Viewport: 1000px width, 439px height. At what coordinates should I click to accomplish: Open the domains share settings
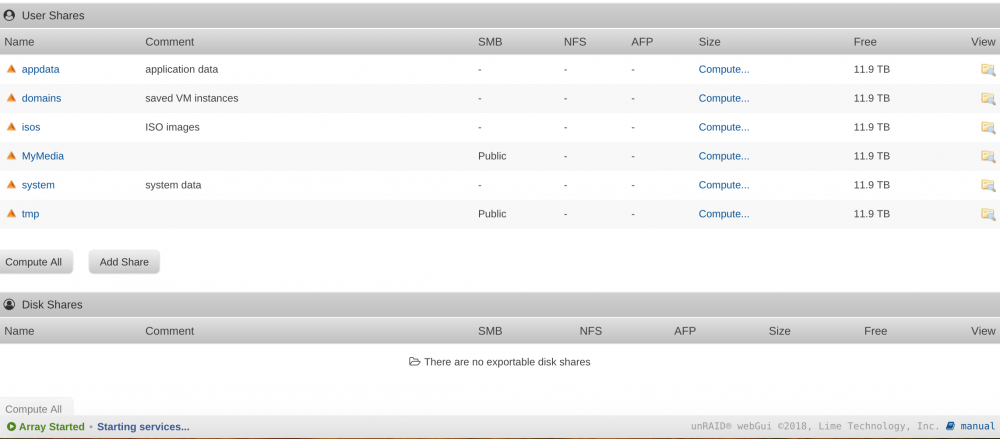41,98
